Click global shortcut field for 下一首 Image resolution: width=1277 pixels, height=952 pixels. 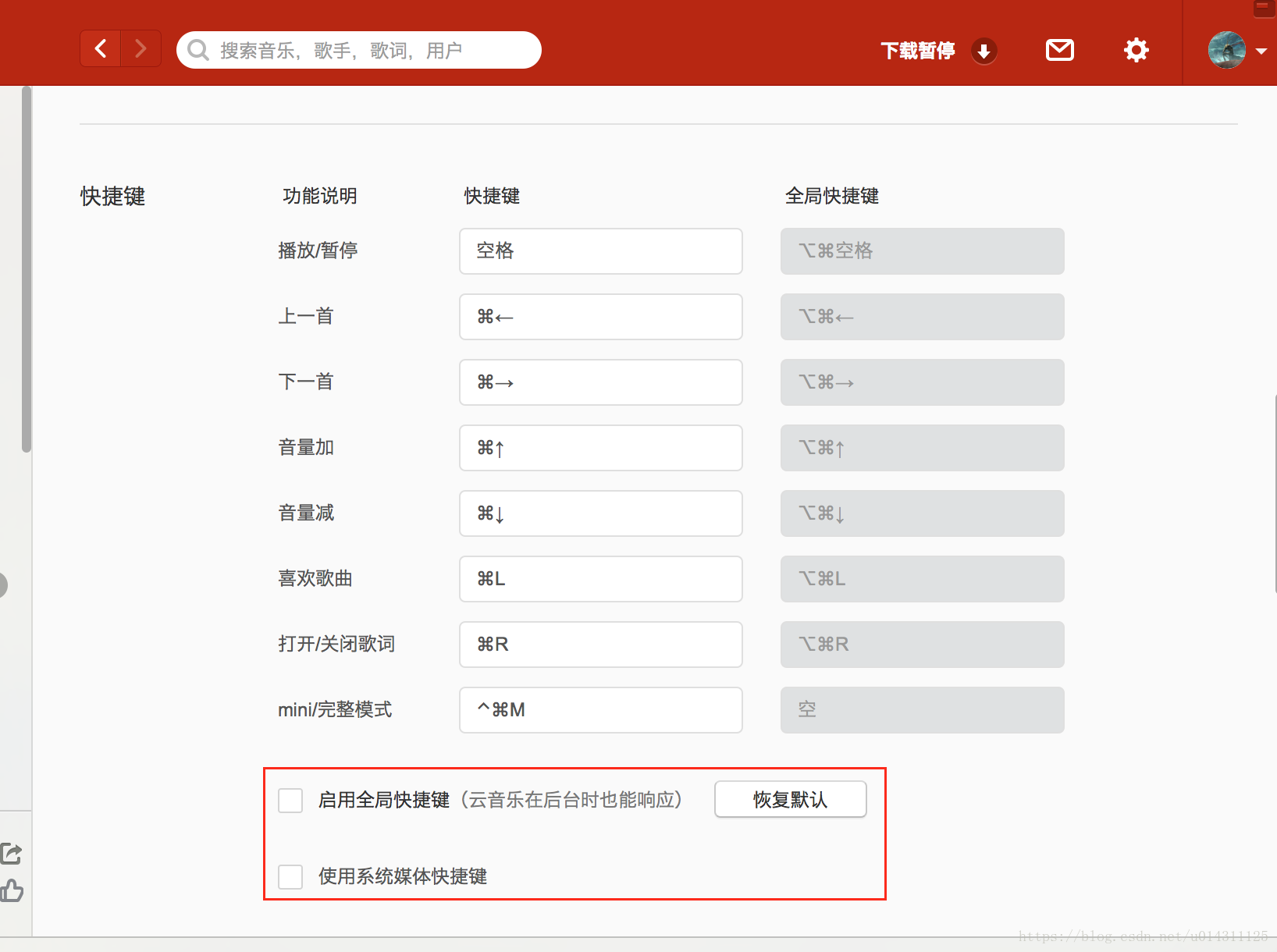(x=923, y=382)
